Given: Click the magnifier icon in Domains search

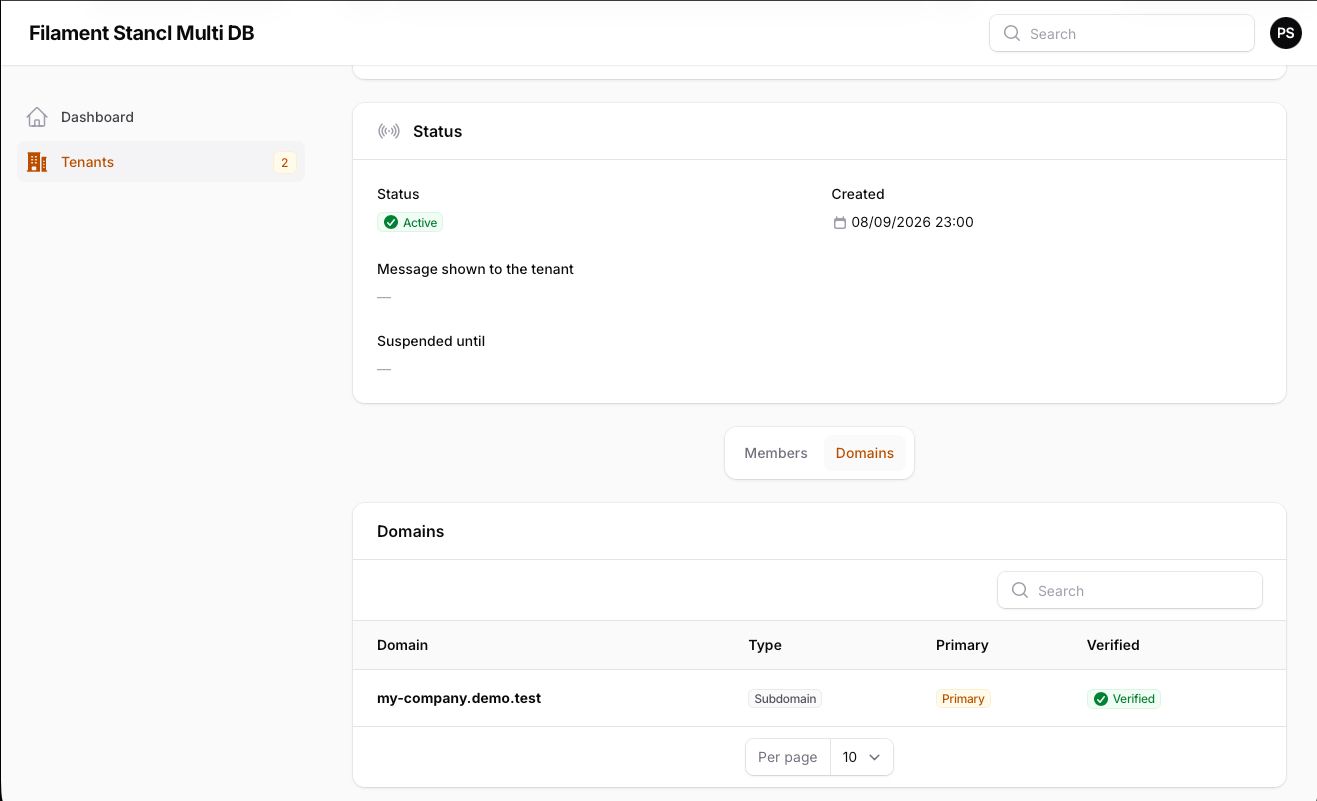Looking at the screenshot, I should click(x=1020, y=590).
